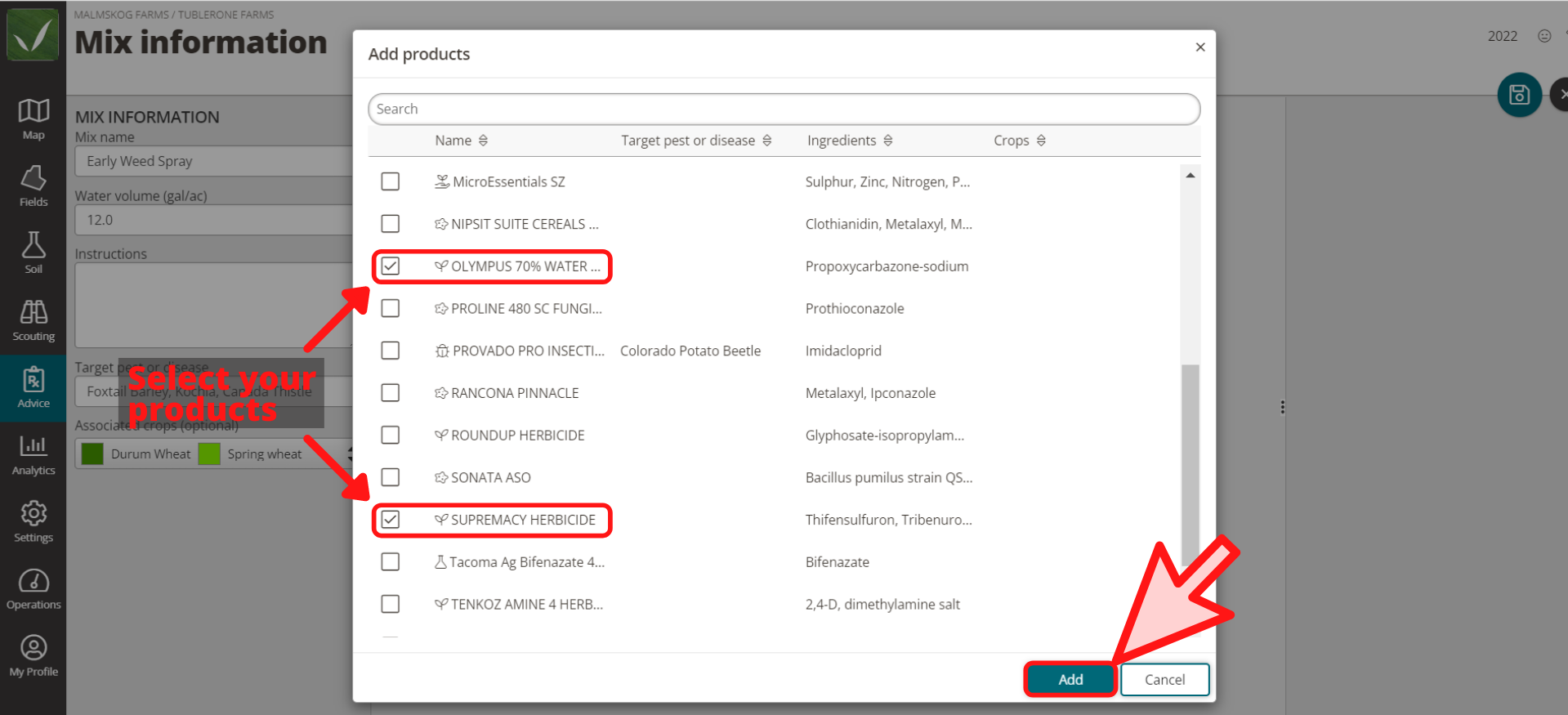Image resolution: width=1568 pixels, height=715 pixels.
Task: Click the Water volume input field
Action: click(214, 220)
